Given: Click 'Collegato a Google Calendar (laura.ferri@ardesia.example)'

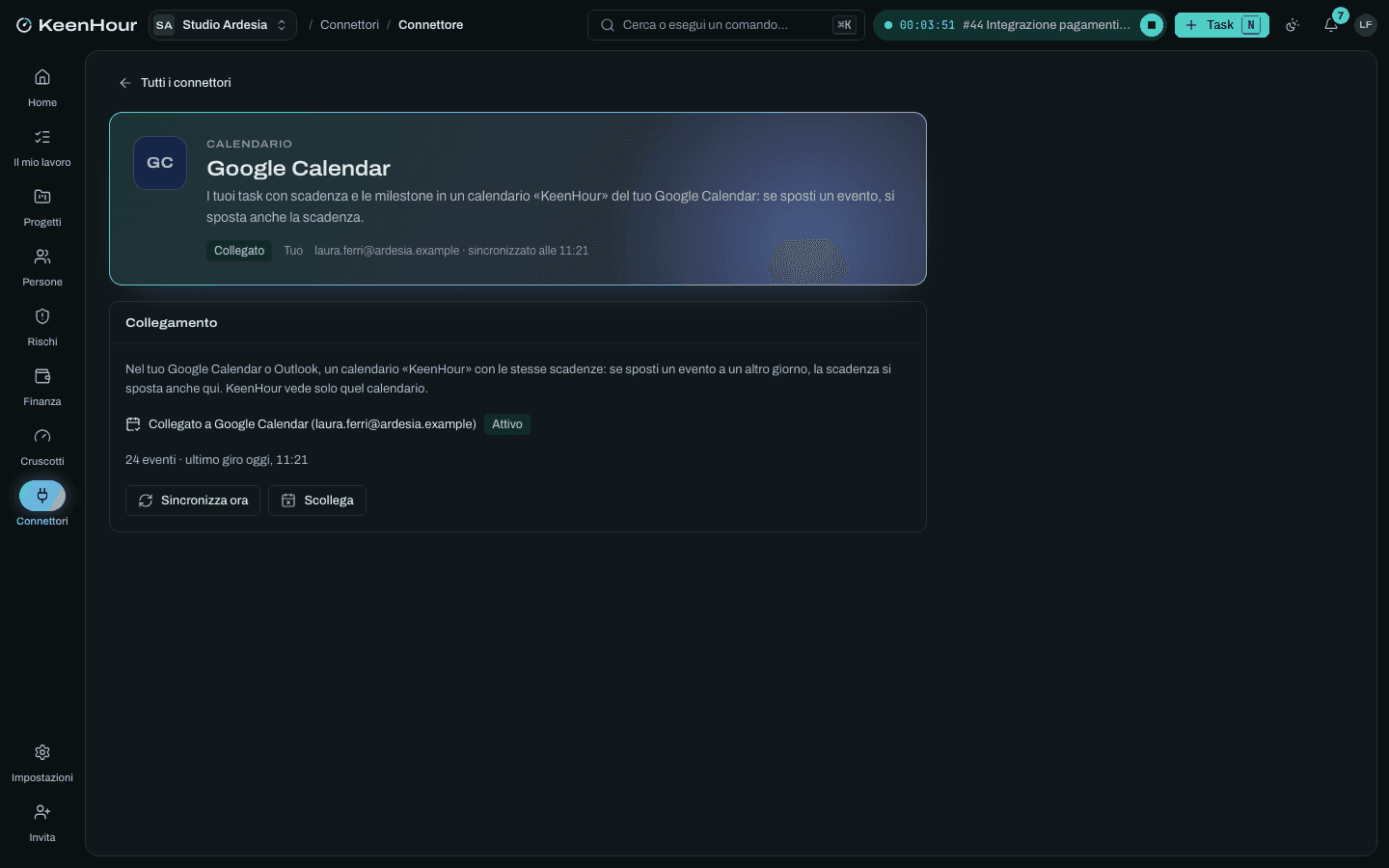Looking at the screenshot, I should (x=313, y=424).
